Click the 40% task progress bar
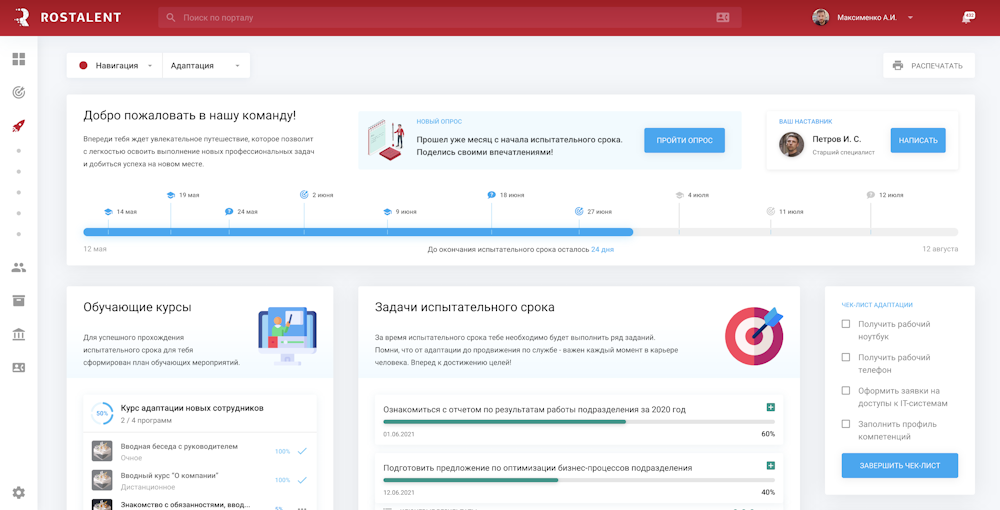 pos(579,480)
